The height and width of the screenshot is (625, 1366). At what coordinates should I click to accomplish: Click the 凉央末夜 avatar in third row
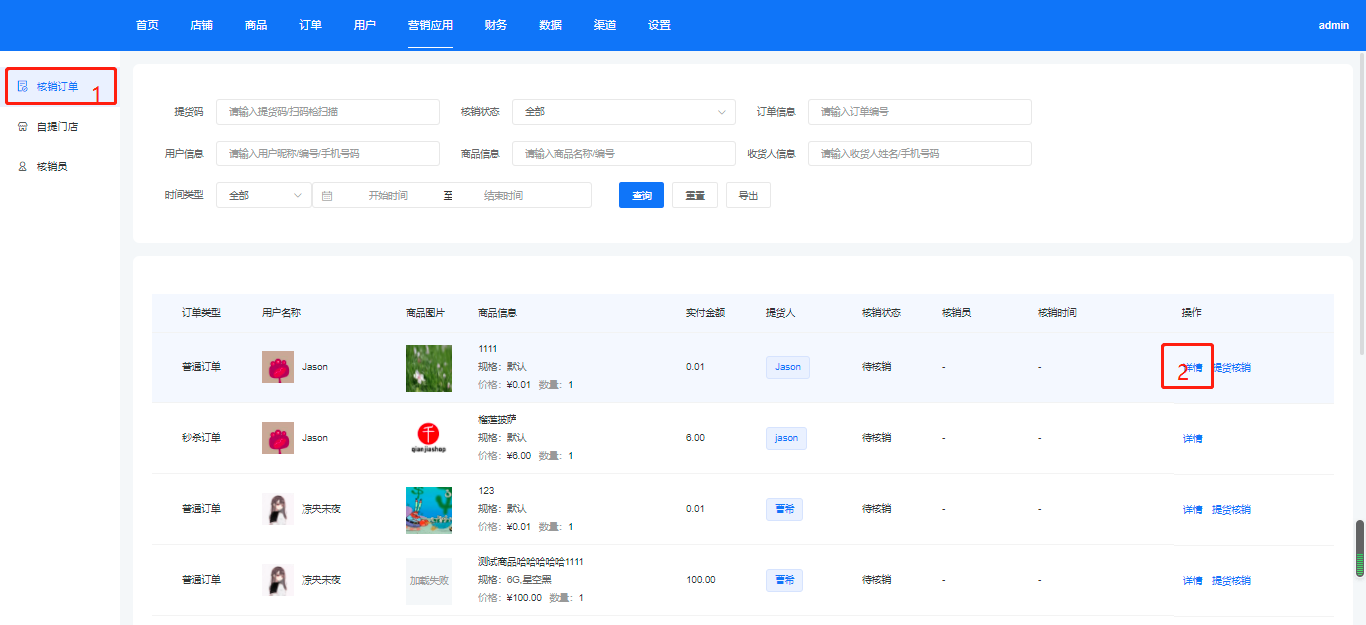coord(277,509)
